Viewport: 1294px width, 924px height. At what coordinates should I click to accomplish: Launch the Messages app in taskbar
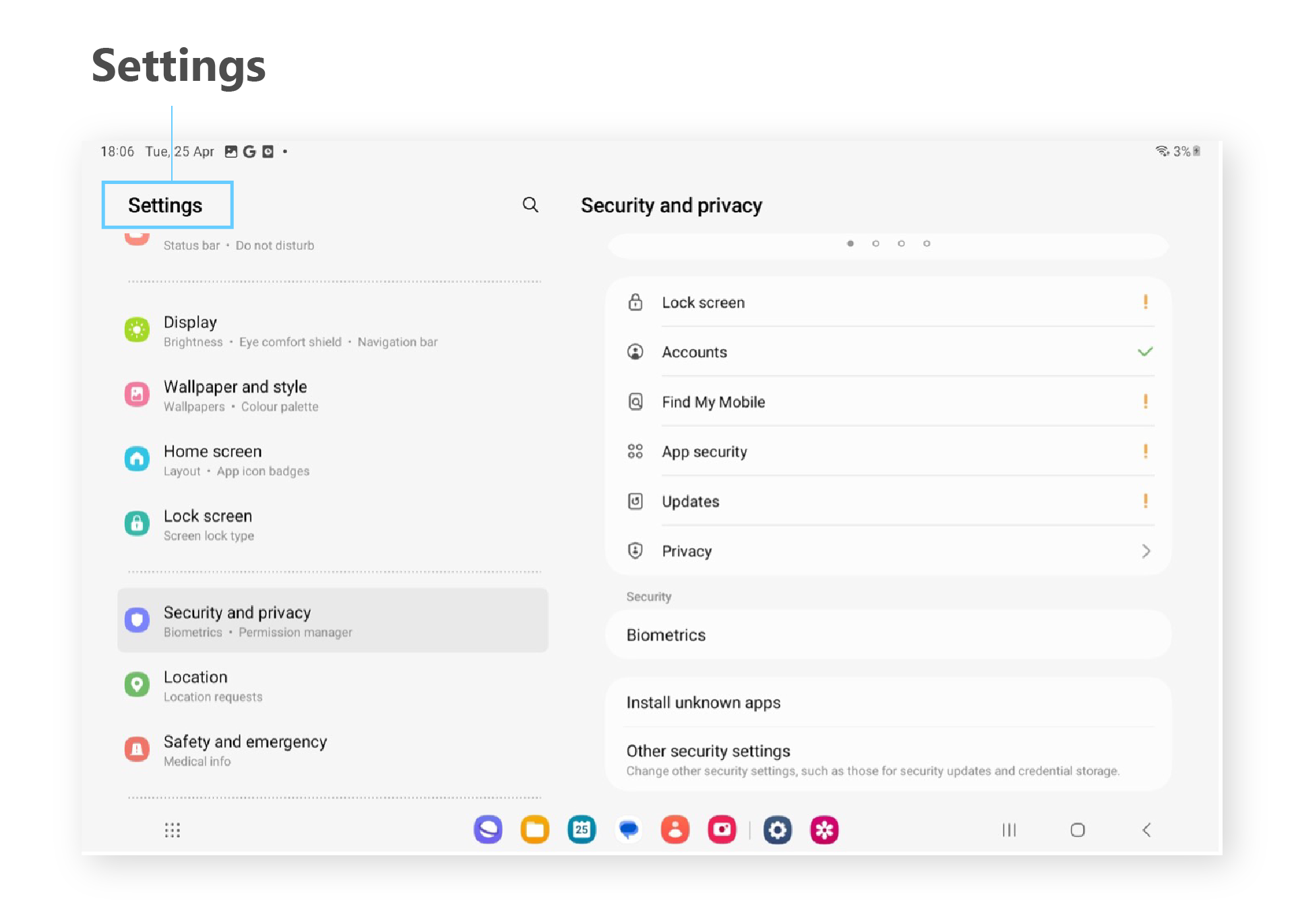click(x=628, y=830)
